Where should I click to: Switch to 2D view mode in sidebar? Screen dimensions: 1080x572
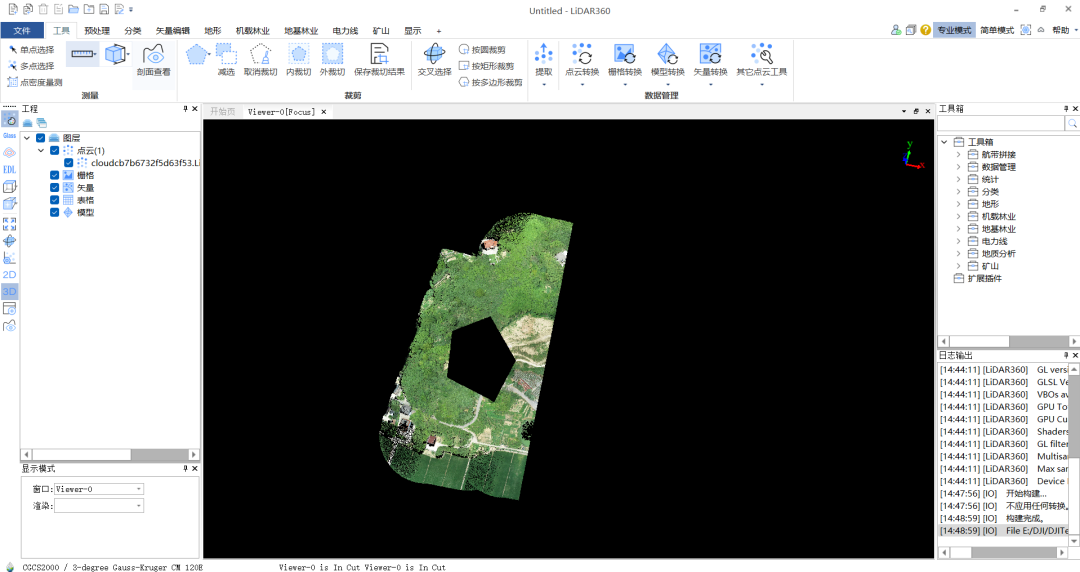tap(9, 274)
